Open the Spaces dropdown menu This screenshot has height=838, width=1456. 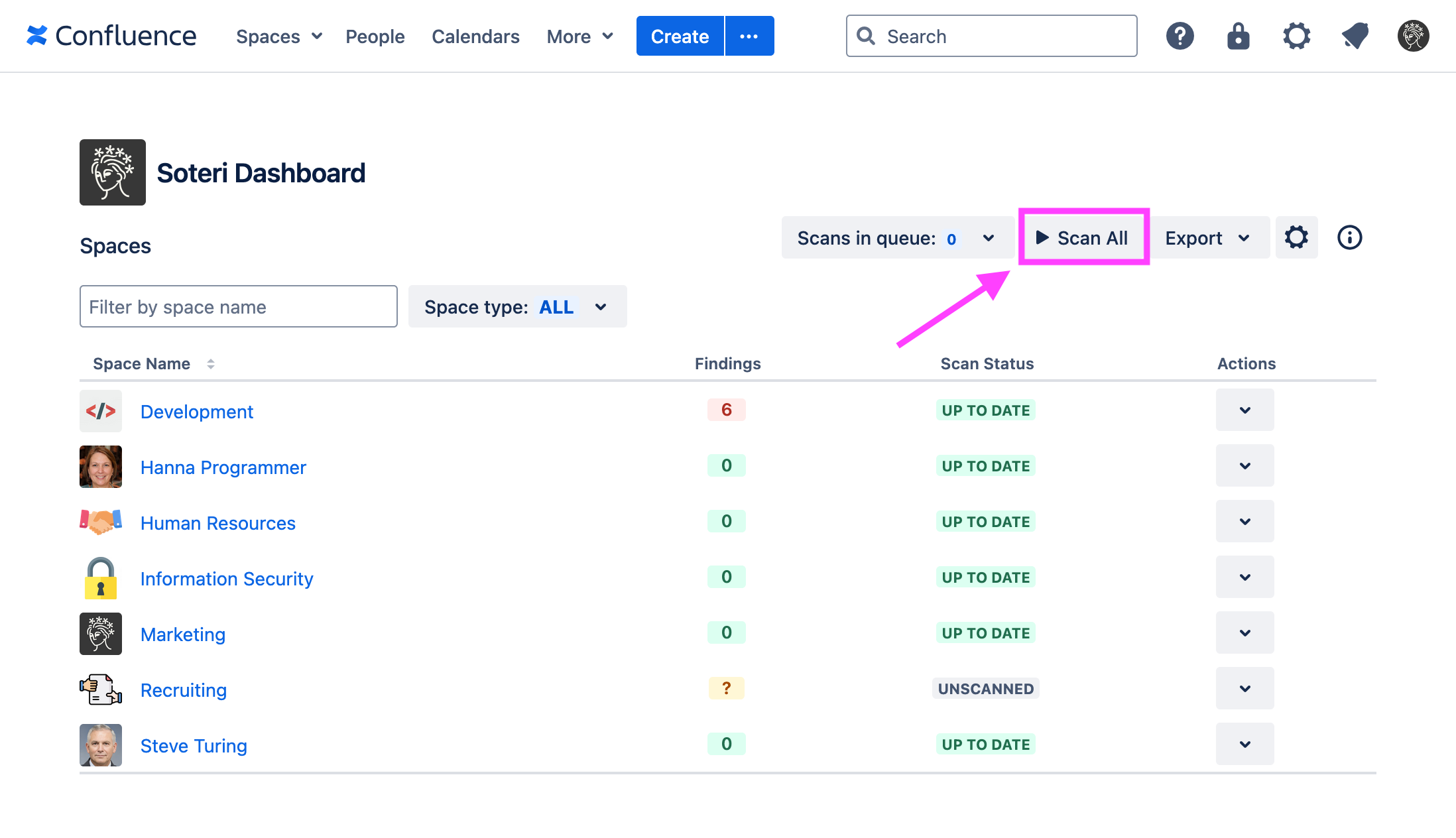pyautogui.click(x=278, y=36)
